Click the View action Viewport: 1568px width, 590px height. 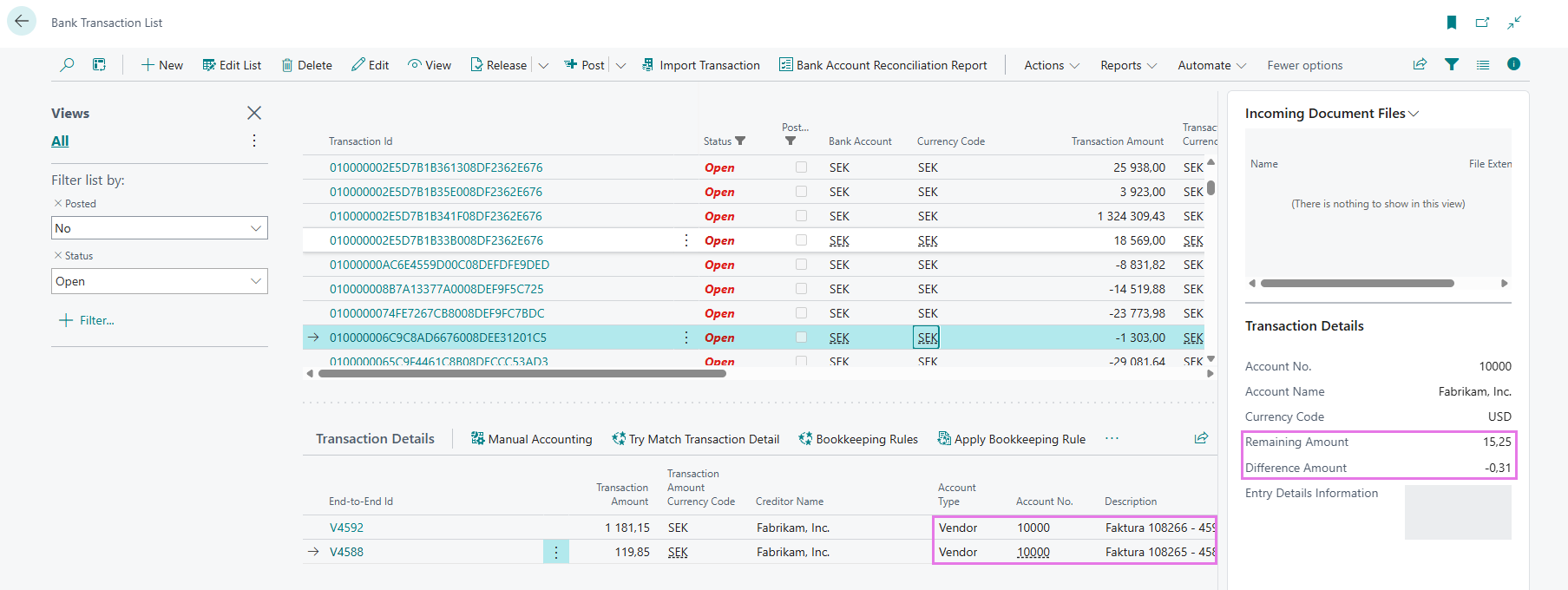pos(430,65)
